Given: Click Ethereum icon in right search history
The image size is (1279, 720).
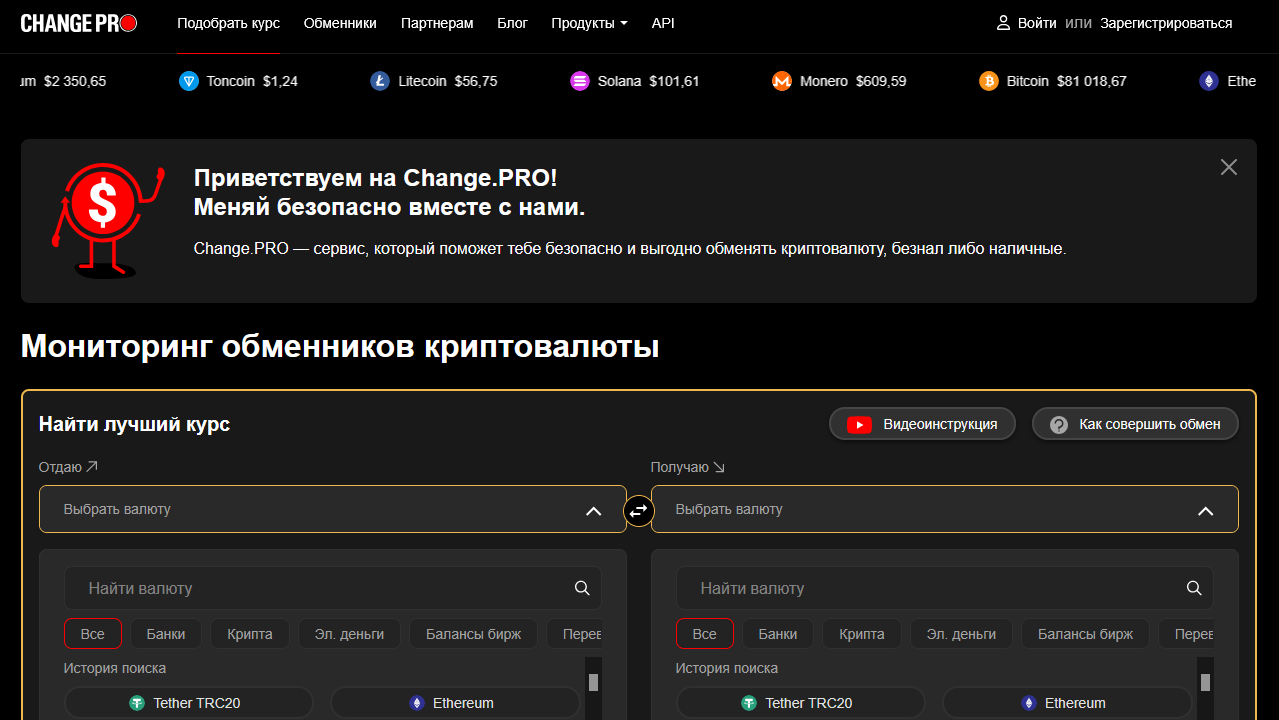Looking at the screenshot, I should pos(1029,703).
